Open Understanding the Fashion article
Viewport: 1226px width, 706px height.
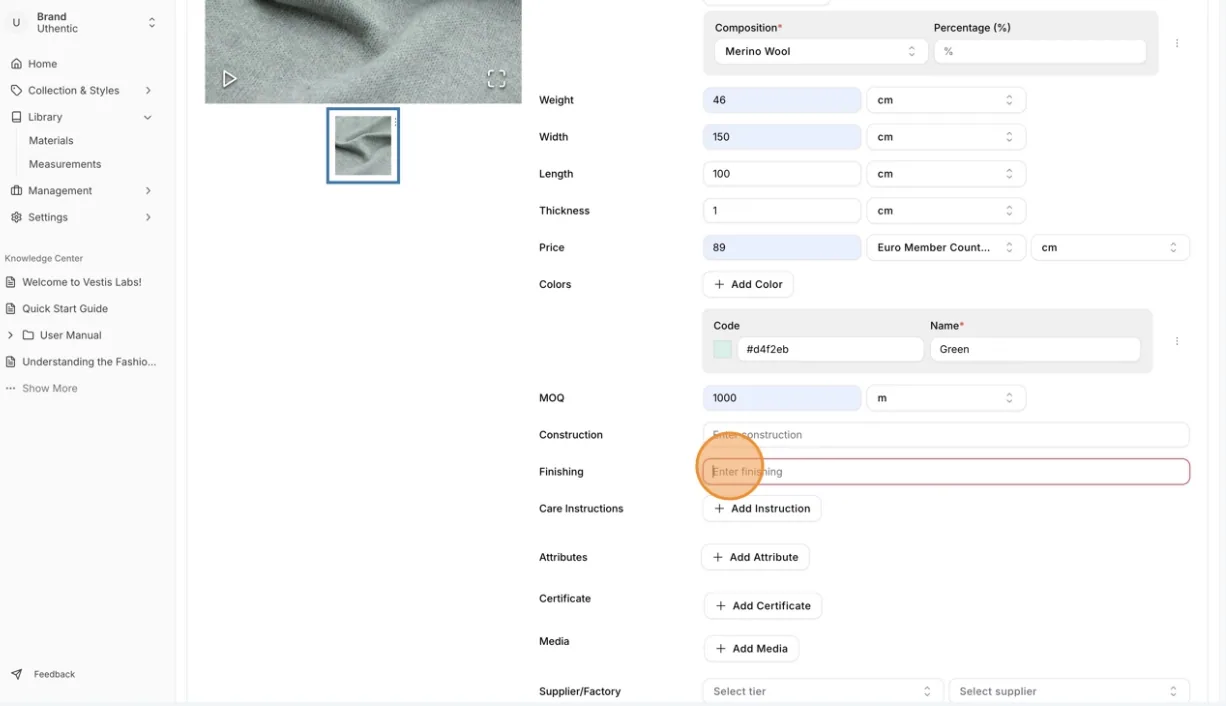pos(81,362)
